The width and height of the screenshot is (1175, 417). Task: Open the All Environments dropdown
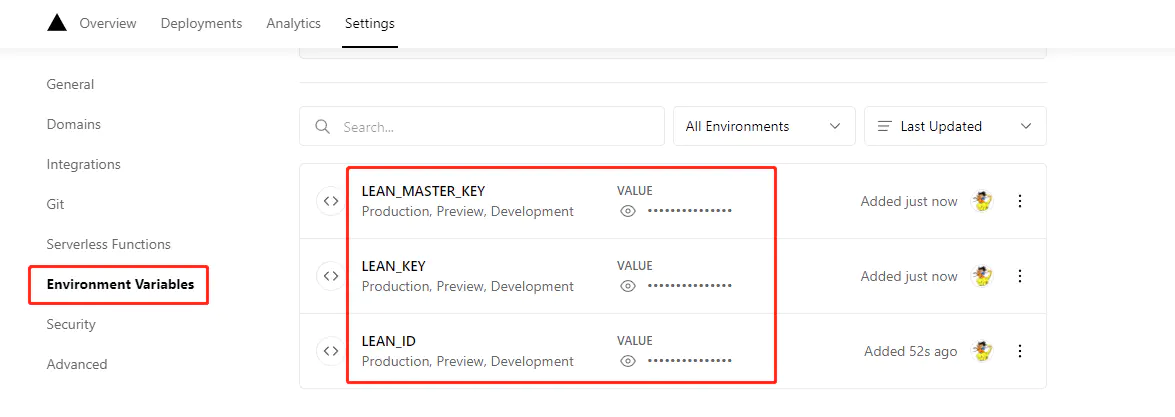tap(764, 126)
